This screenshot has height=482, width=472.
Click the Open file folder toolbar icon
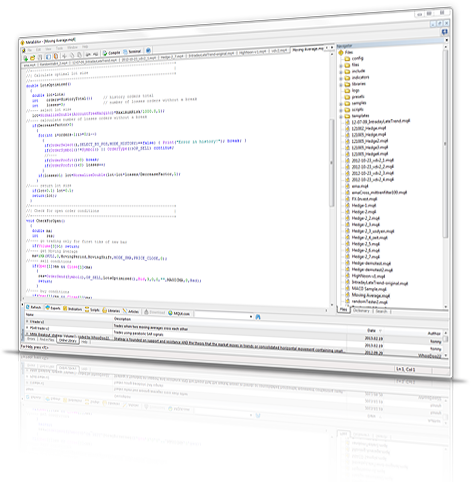coord(32,58)
